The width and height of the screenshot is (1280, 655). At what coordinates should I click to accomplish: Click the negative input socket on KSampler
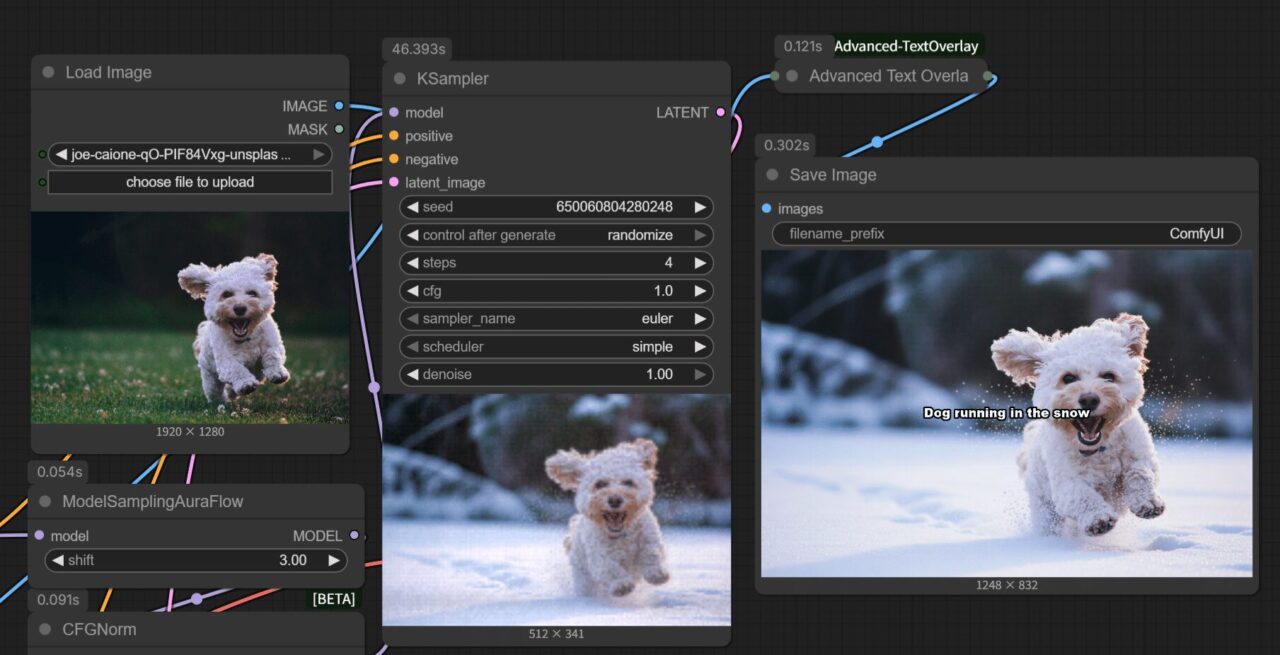point(394,159)
